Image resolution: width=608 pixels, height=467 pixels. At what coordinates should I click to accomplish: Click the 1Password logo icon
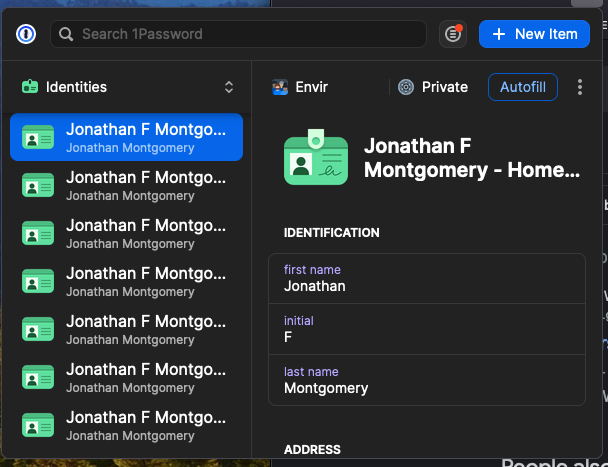(x=26, y=34)
